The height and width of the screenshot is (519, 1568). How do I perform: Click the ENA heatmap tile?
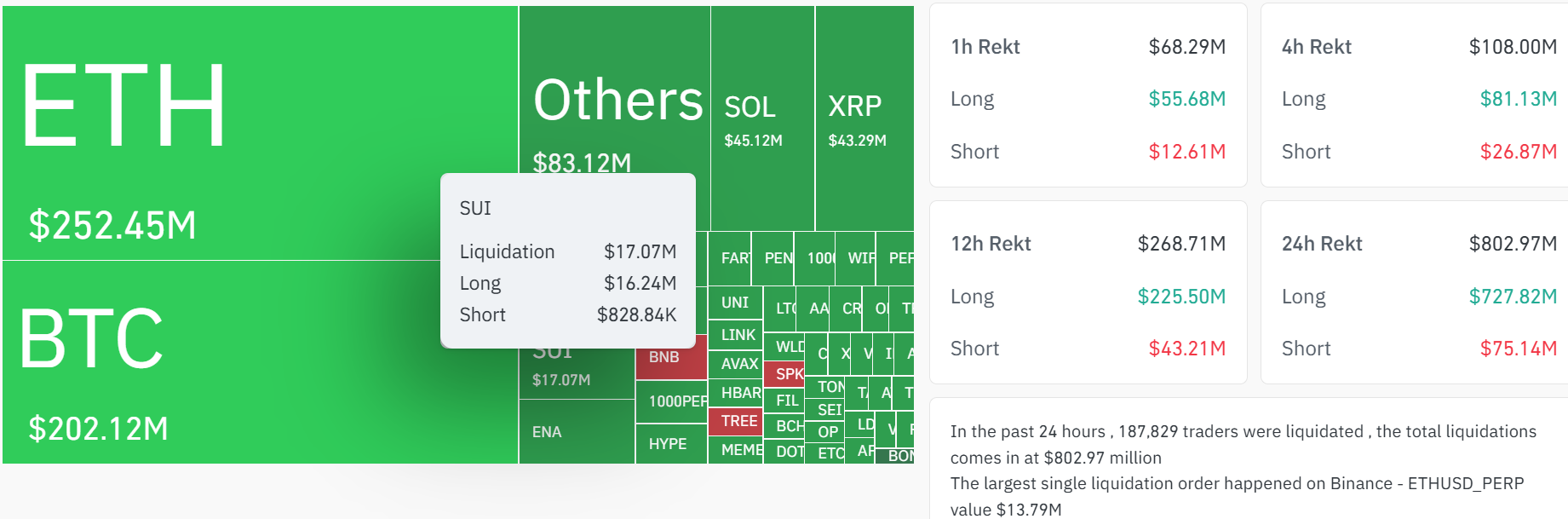point(577,432)
